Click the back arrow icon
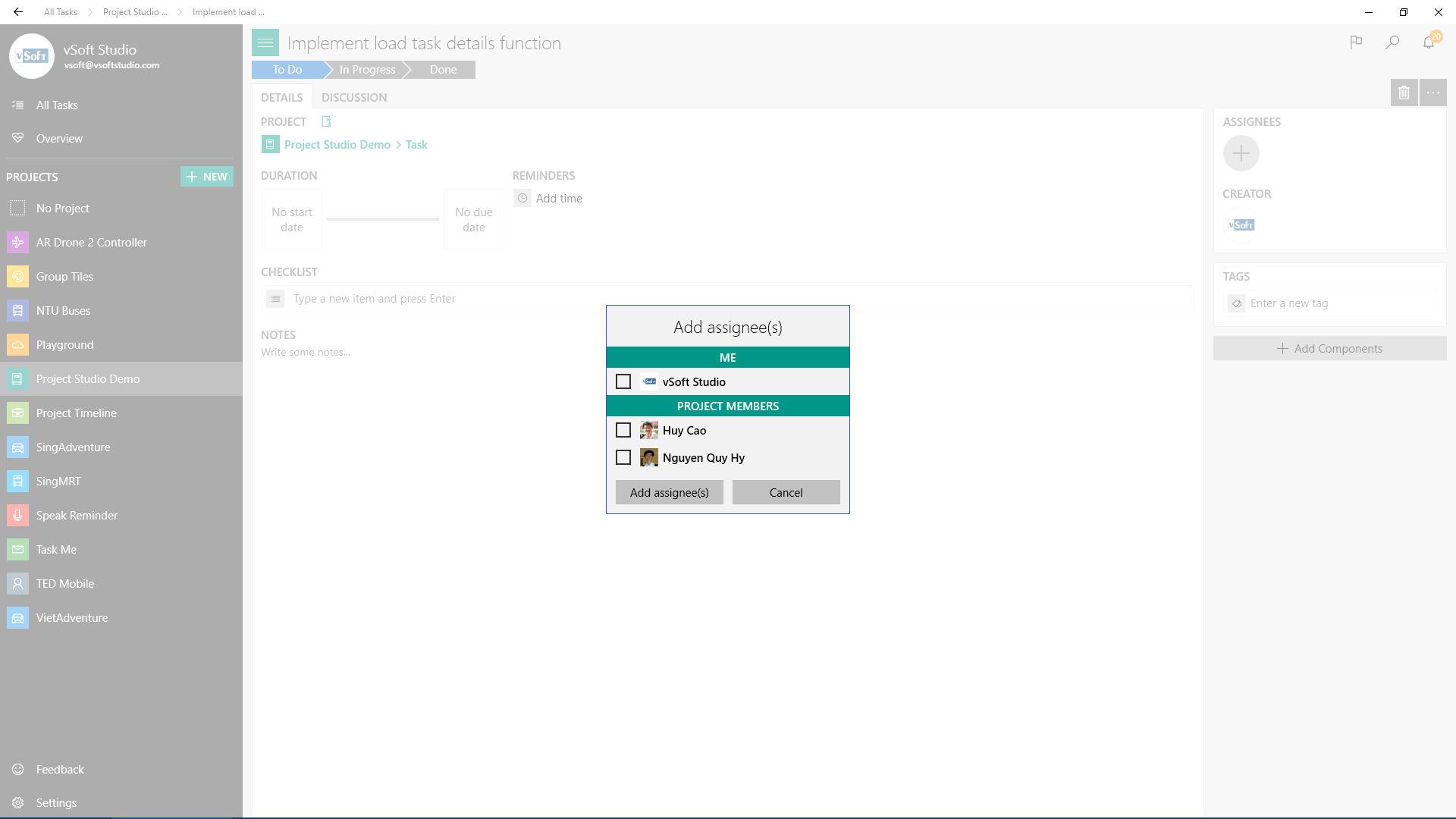1456x819 pixels. (x=18, y=12)
